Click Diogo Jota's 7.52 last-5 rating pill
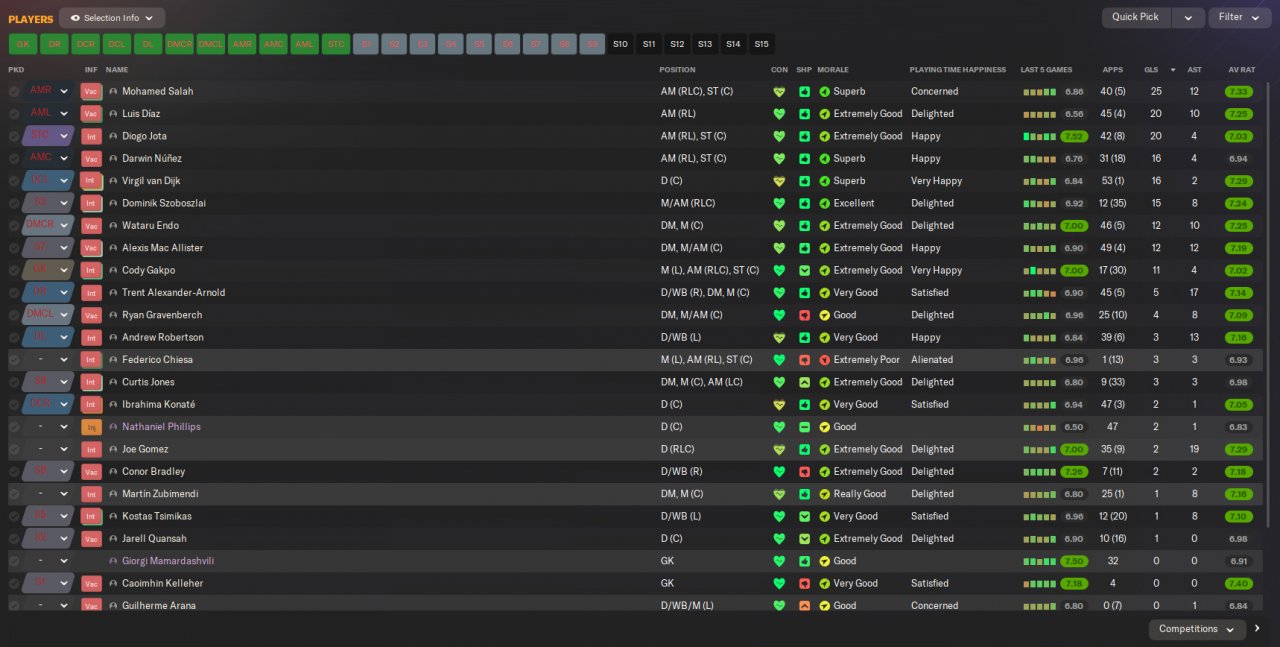 coord(1074,137)
